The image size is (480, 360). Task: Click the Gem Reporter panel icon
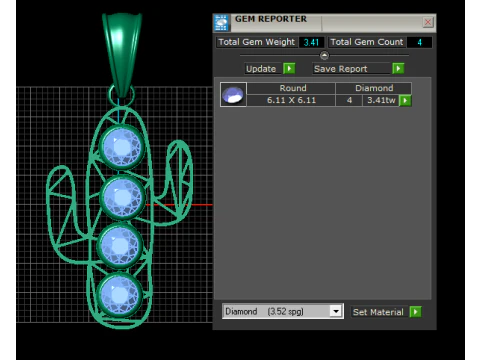pos(221,23)
